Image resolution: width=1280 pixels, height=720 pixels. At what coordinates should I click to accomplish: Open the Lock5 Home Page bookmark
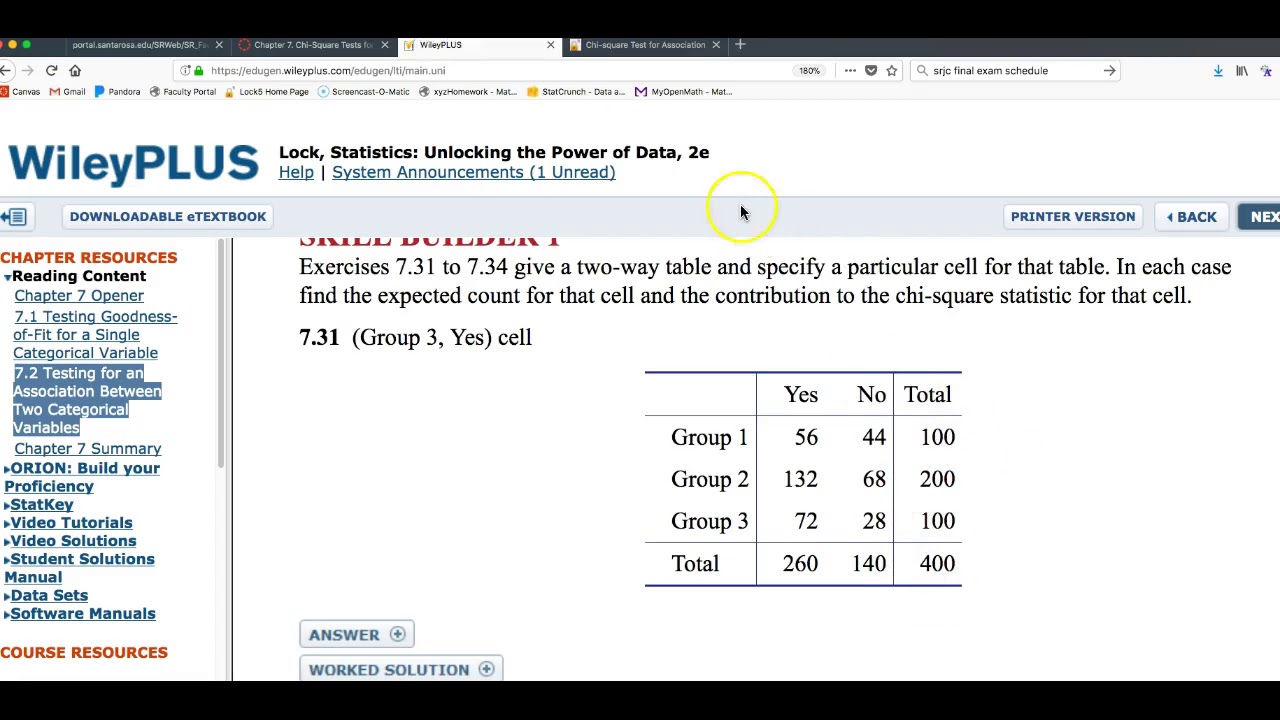coord(266,92)
